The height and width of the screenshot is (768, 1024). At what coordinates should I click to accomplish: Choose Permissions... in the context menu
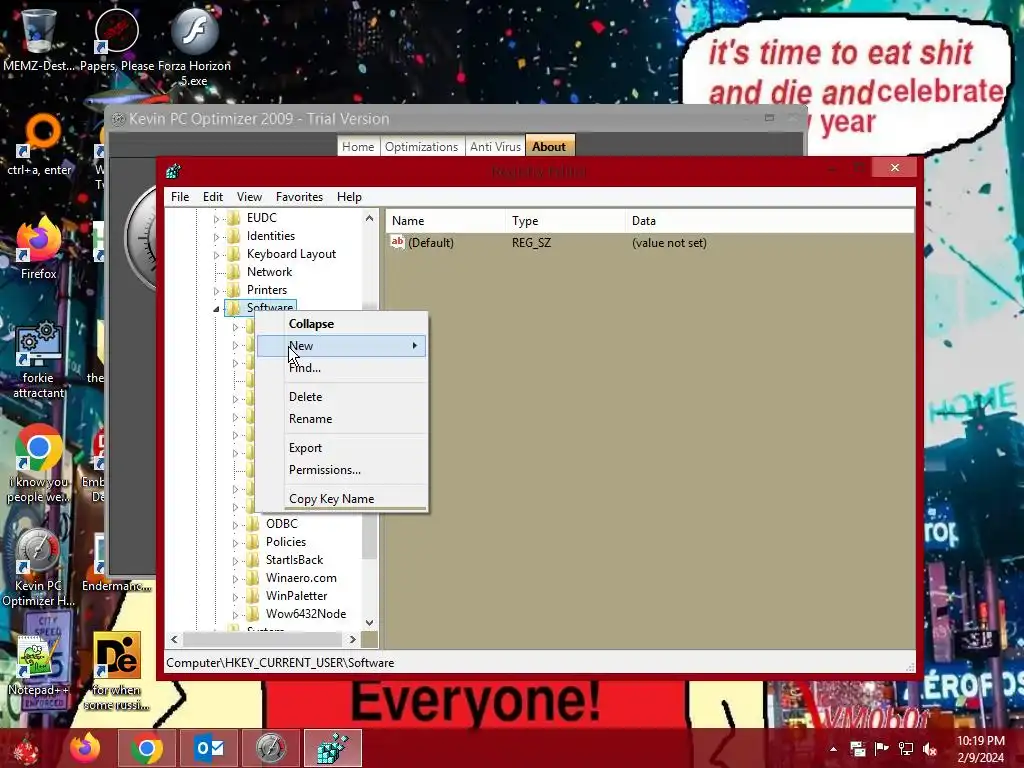(342, 470)
